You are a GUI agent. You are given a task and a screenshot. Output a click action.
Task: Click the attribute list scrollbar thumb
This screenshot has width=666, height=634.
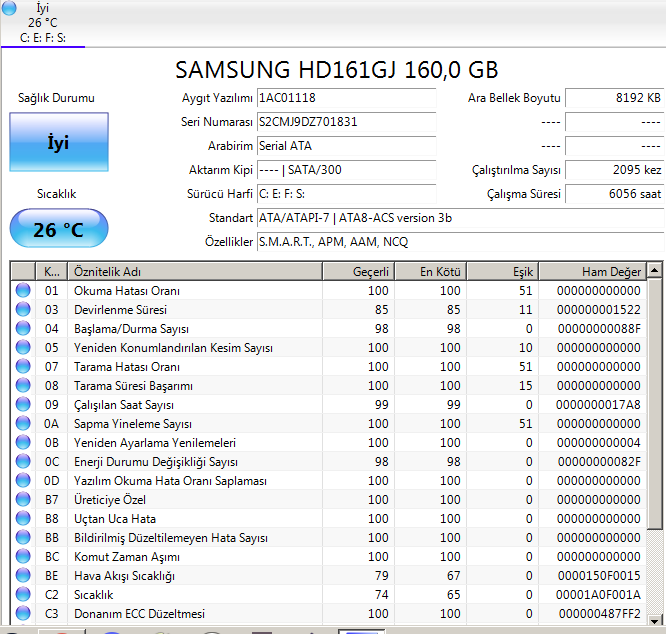tap(655, 404)
